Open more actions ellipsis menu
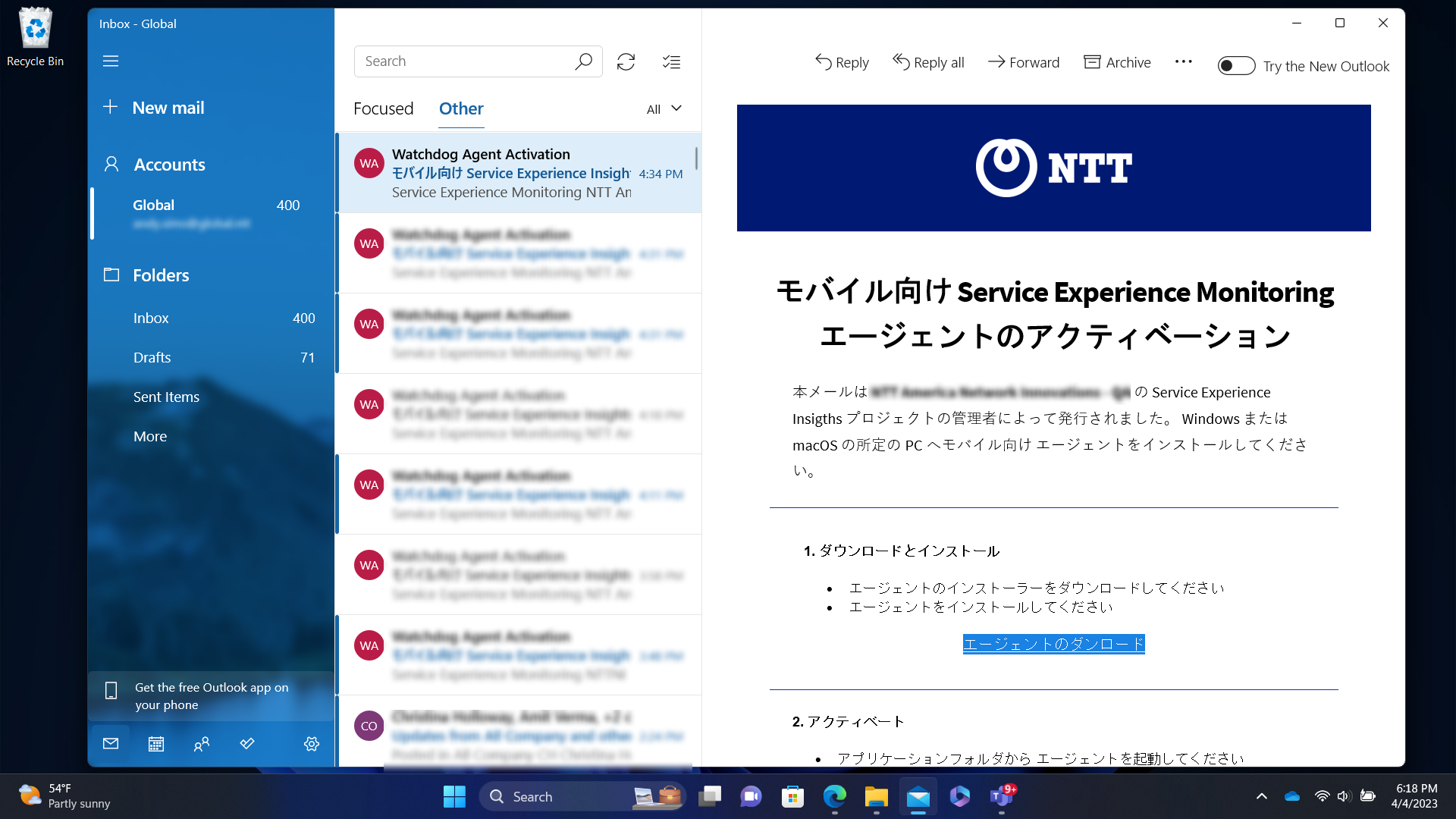This screenshot has width=1456, height=819. tap(1184, 62)
